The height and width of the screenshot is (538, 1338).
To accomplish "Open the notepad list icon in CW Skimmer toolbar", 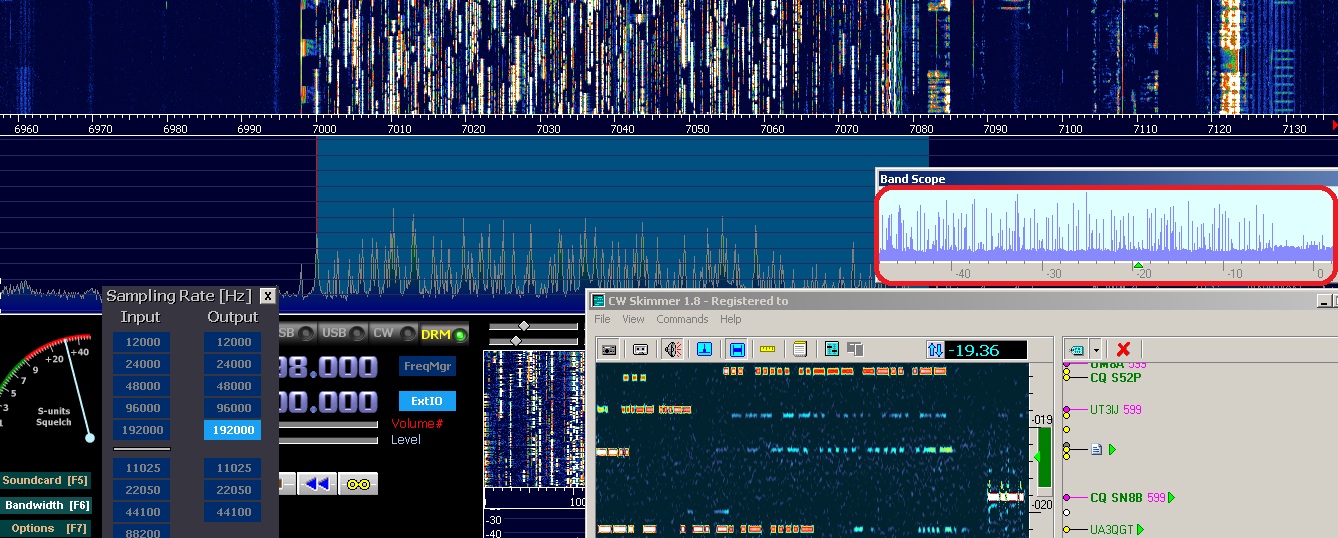I will pos(800,349).
